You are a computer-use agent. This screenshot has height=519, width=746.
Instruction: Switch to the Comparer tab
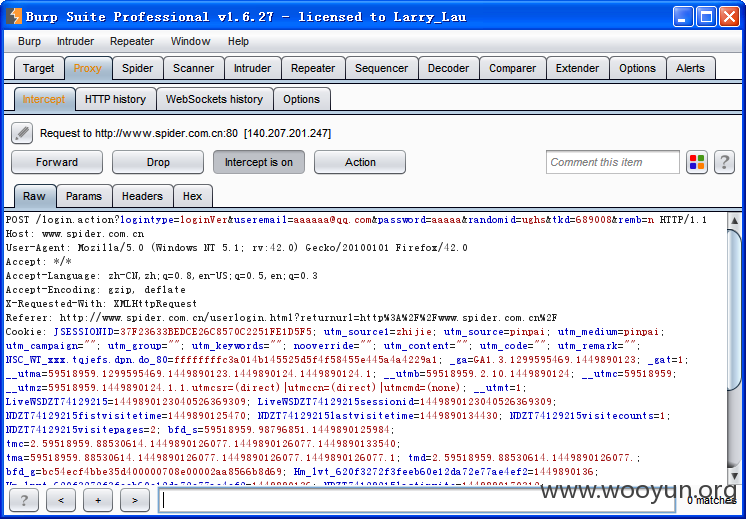coord(512,68)
